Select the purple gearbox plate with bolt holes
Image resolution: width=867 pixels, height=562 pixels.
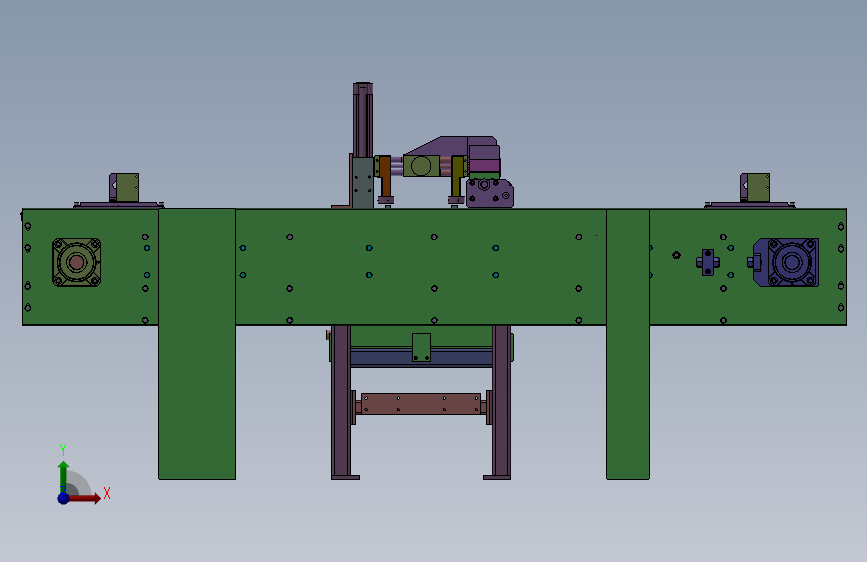click(x=489, y=192)
